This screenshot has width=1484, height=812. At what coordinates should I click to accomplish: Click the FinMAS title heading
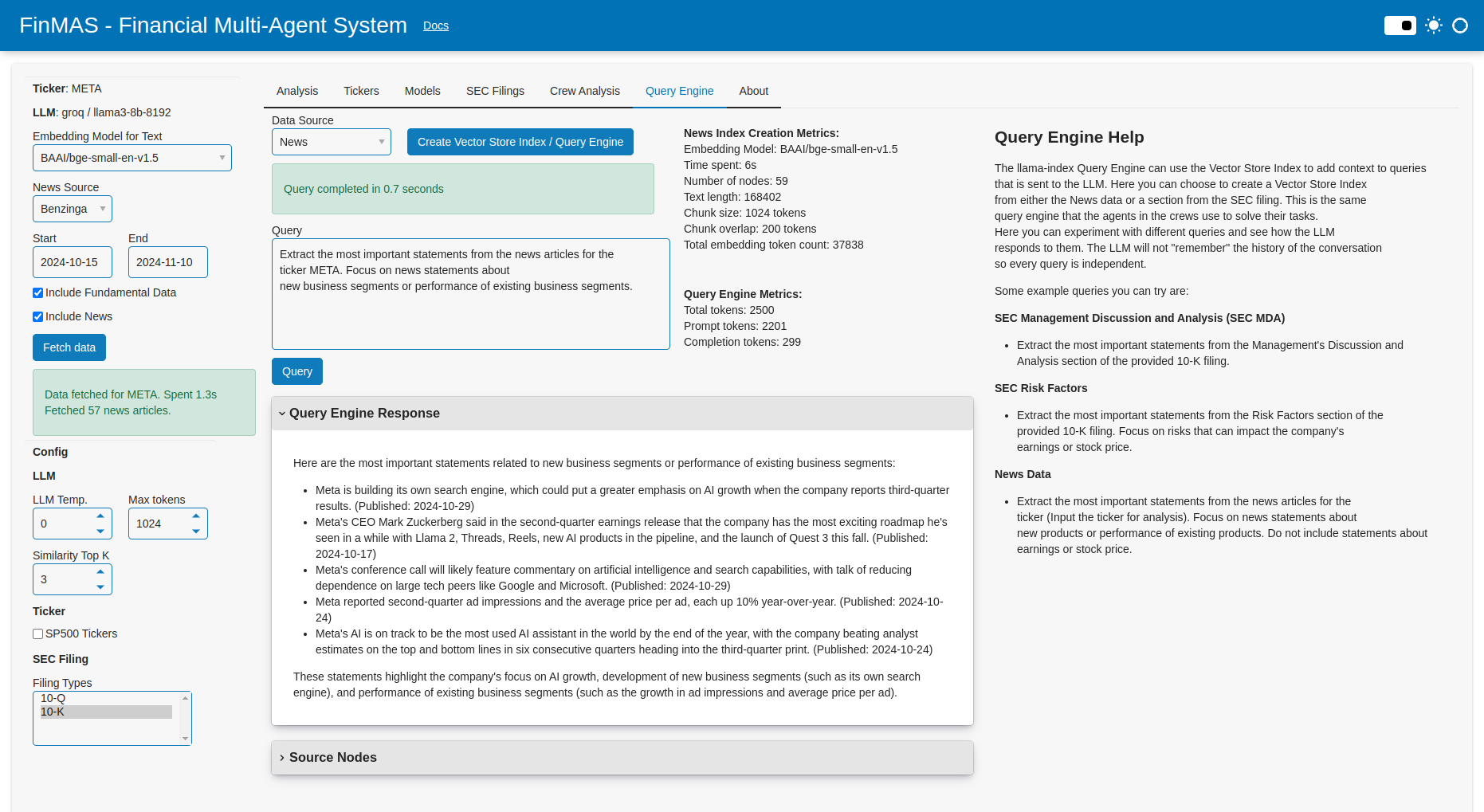click(x=213, y=25)
